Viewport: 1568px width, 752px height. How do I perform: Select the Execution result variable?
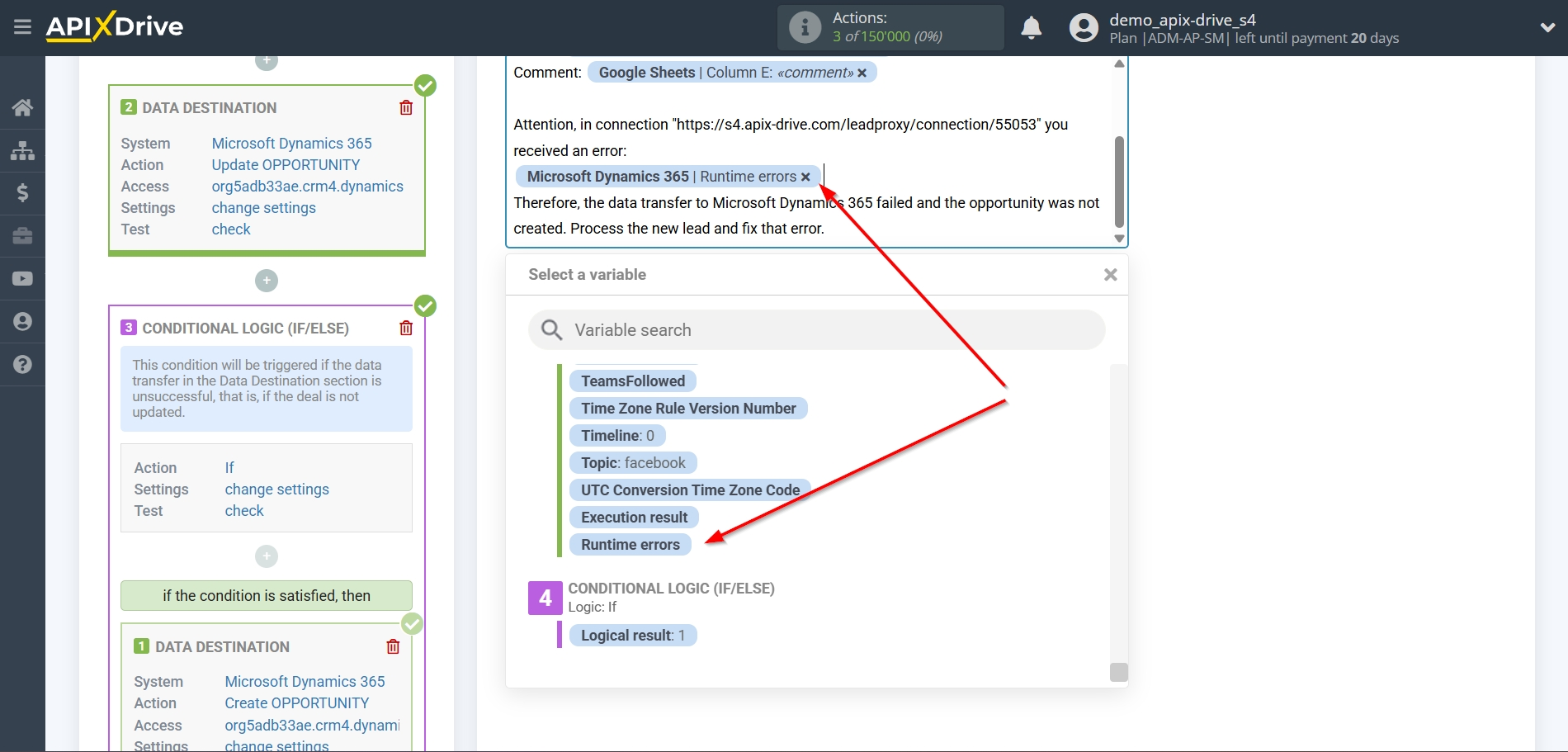[x=634, y=518]
